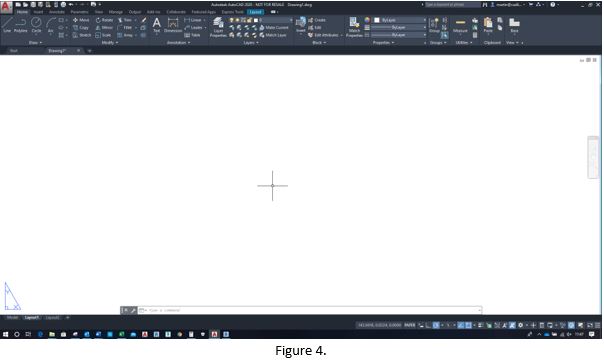Open the layer selection dropdown
Image resolution: width=604 pixels, height=364 pixels.
click(x=261, y=20)
